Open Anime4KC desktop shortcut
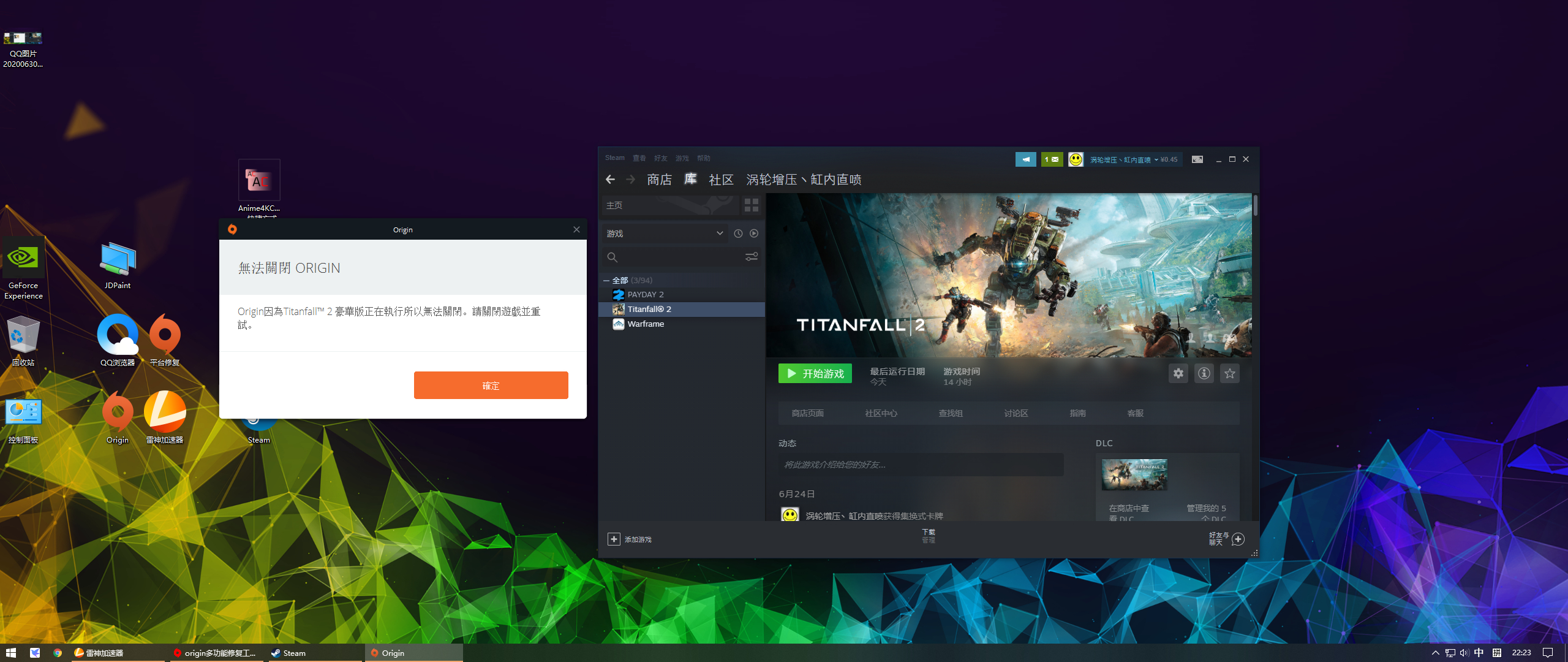 [259, 186]
